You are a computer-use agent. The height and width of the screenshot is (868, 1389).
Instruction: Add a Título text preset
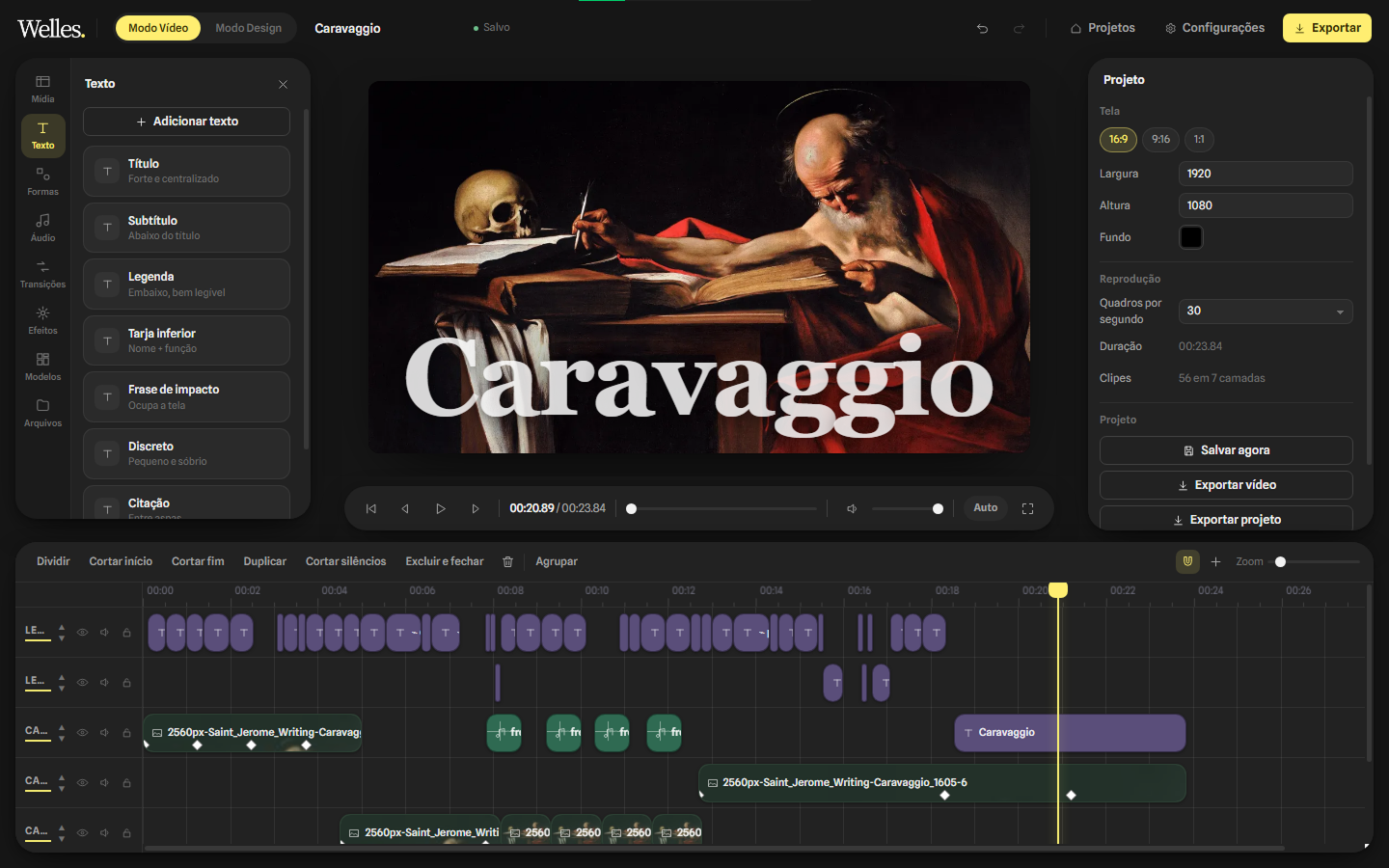pyautogui.click(x=186, y=171)
